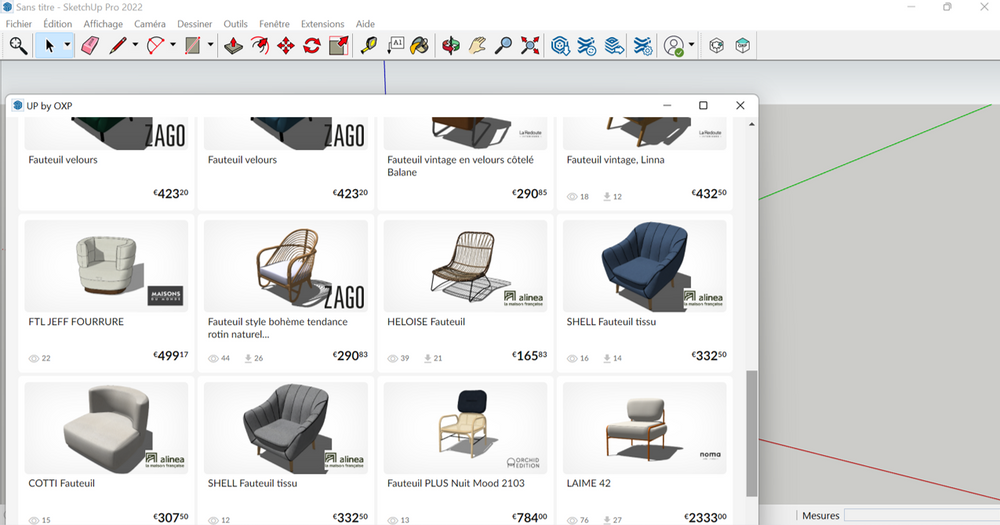
Task: Click the Zoom Extents tool
Action: coord(530,46)
